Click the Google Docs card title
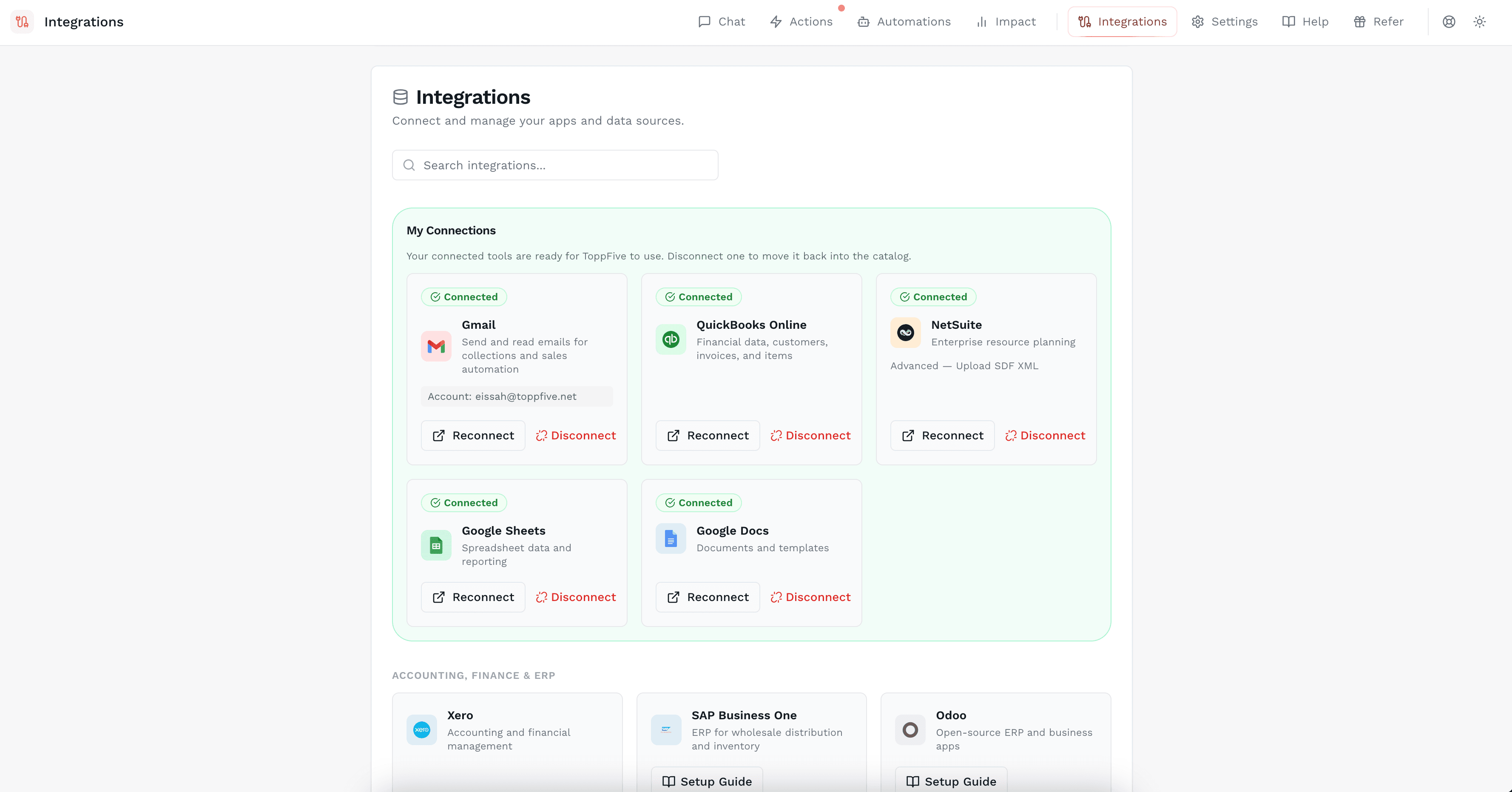The width and height of the screenshot is (1512, 792). [x=732, y=531]
